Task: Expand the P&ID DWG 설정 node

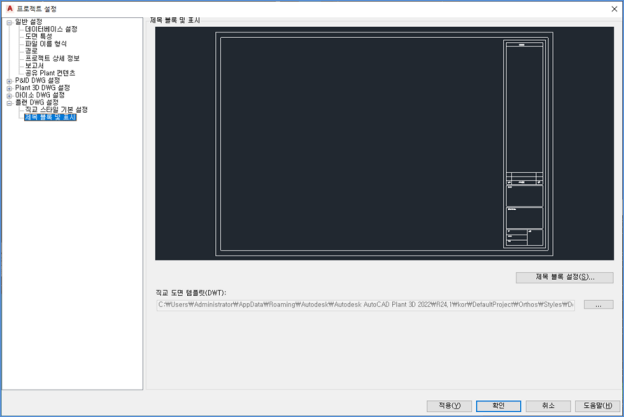Action: 9,81
